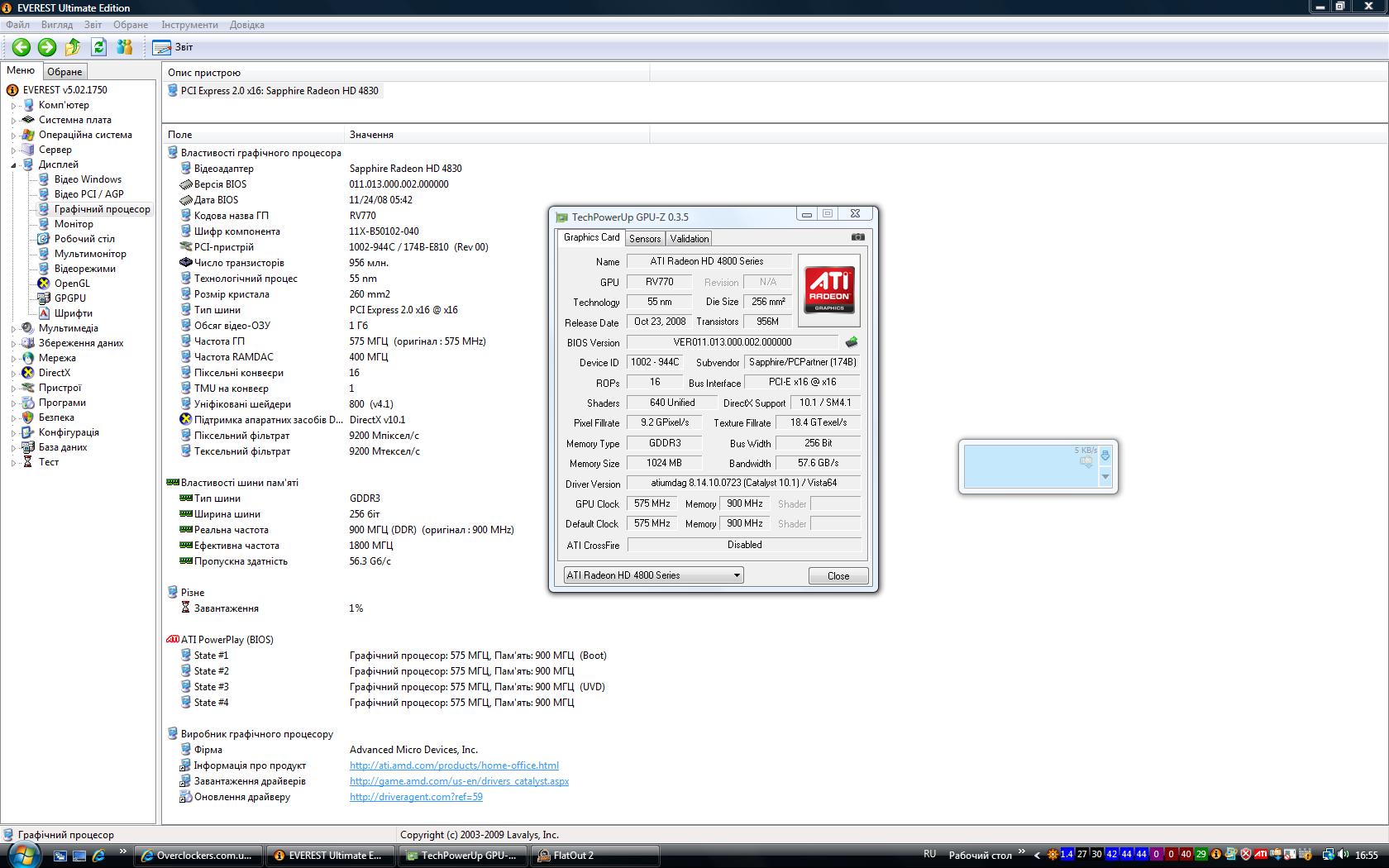Screen dimensions: 1389x868
Task: Select the GPGPU tree item
Action: 69,298
